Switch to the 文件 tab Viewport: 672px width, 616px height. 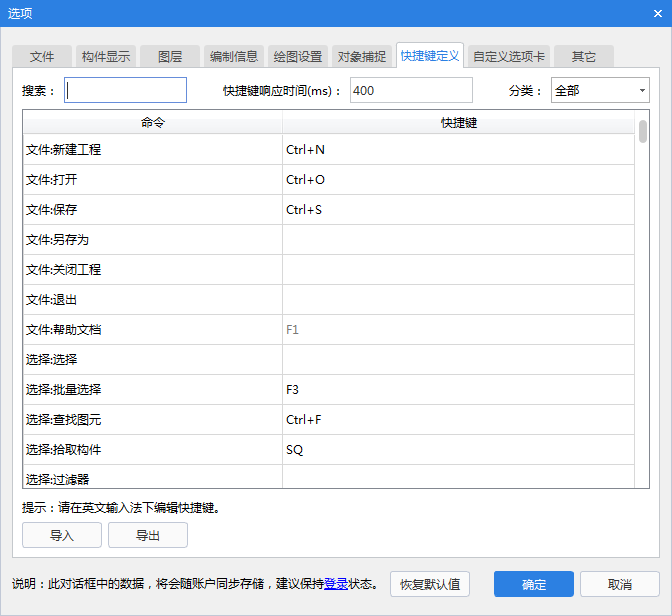point(42,57)
